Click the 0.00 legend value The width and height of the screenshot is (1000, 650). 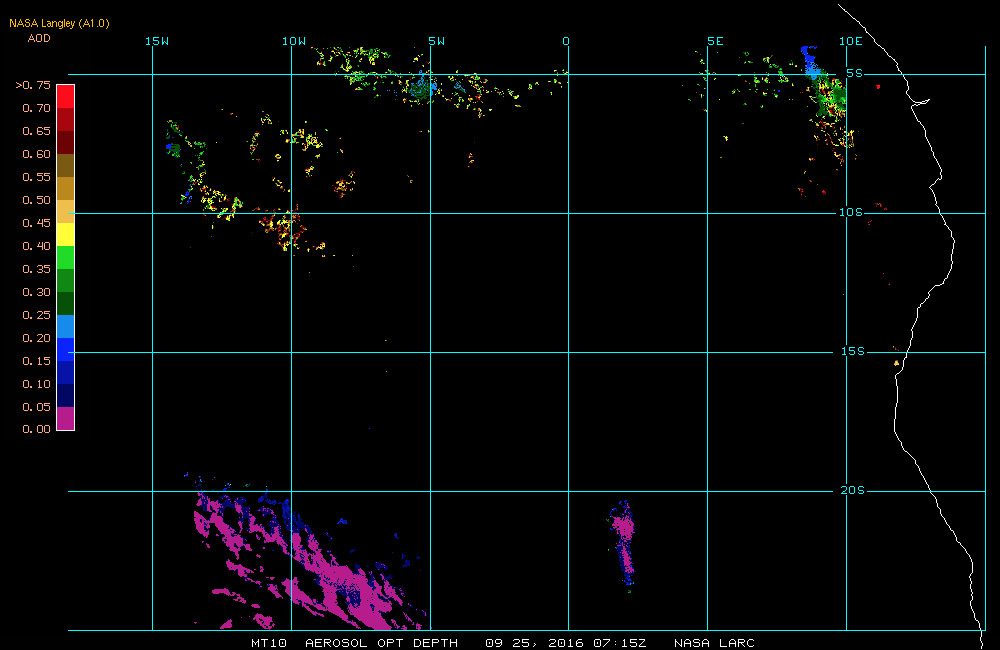point(36,429)
